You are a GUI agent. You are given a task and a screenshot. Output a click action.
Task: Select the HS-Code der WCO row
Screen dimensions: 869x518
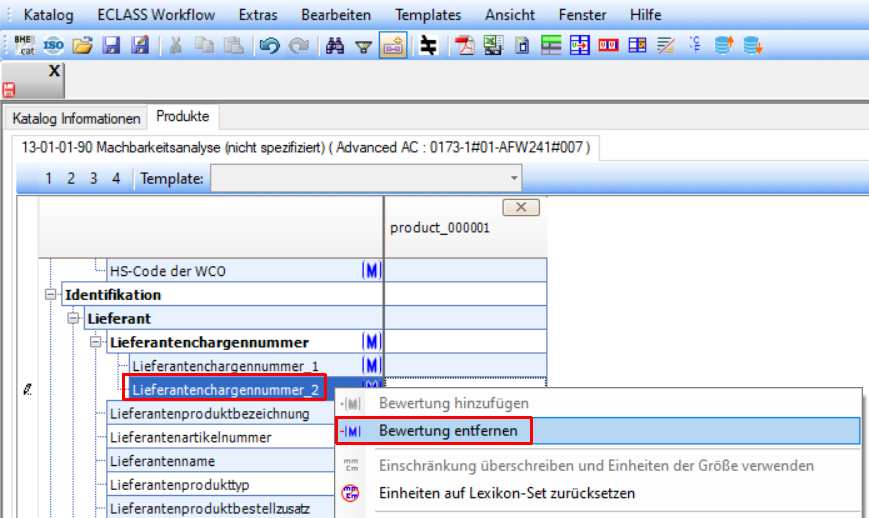(244, 271)
